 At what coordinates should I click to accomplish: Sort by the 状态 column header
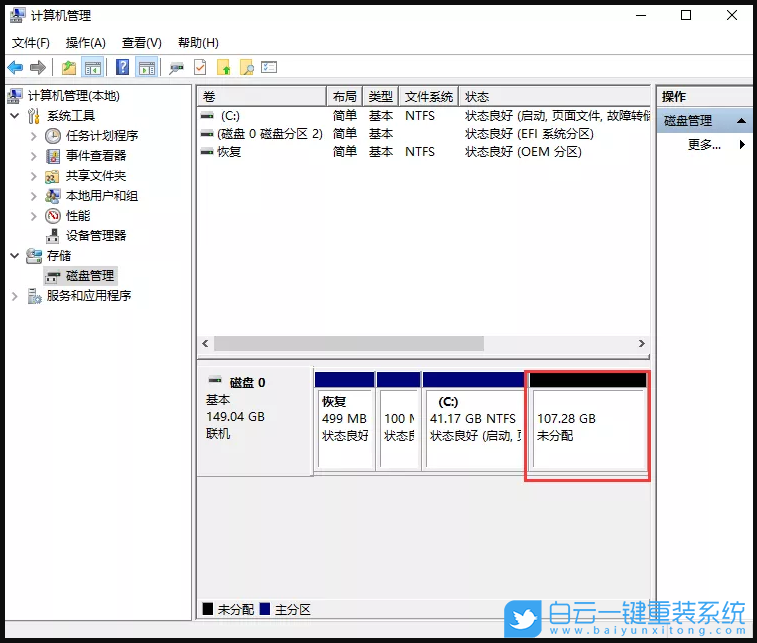pyautogui.click(x=555, y=97)
